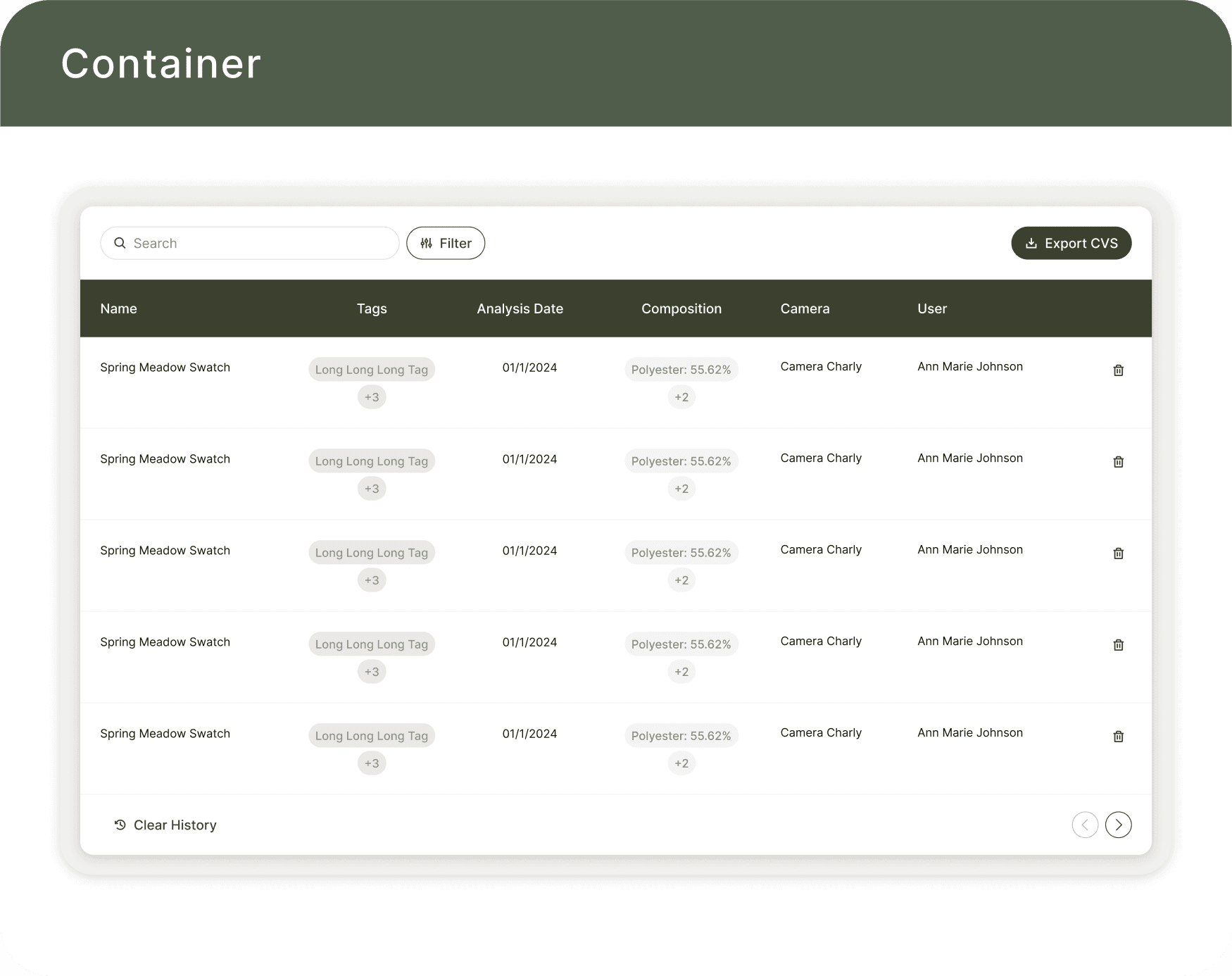Click Spring Meadow Swatch in the third row
The image size is (1232, 976).
click(x=165, y=551)
